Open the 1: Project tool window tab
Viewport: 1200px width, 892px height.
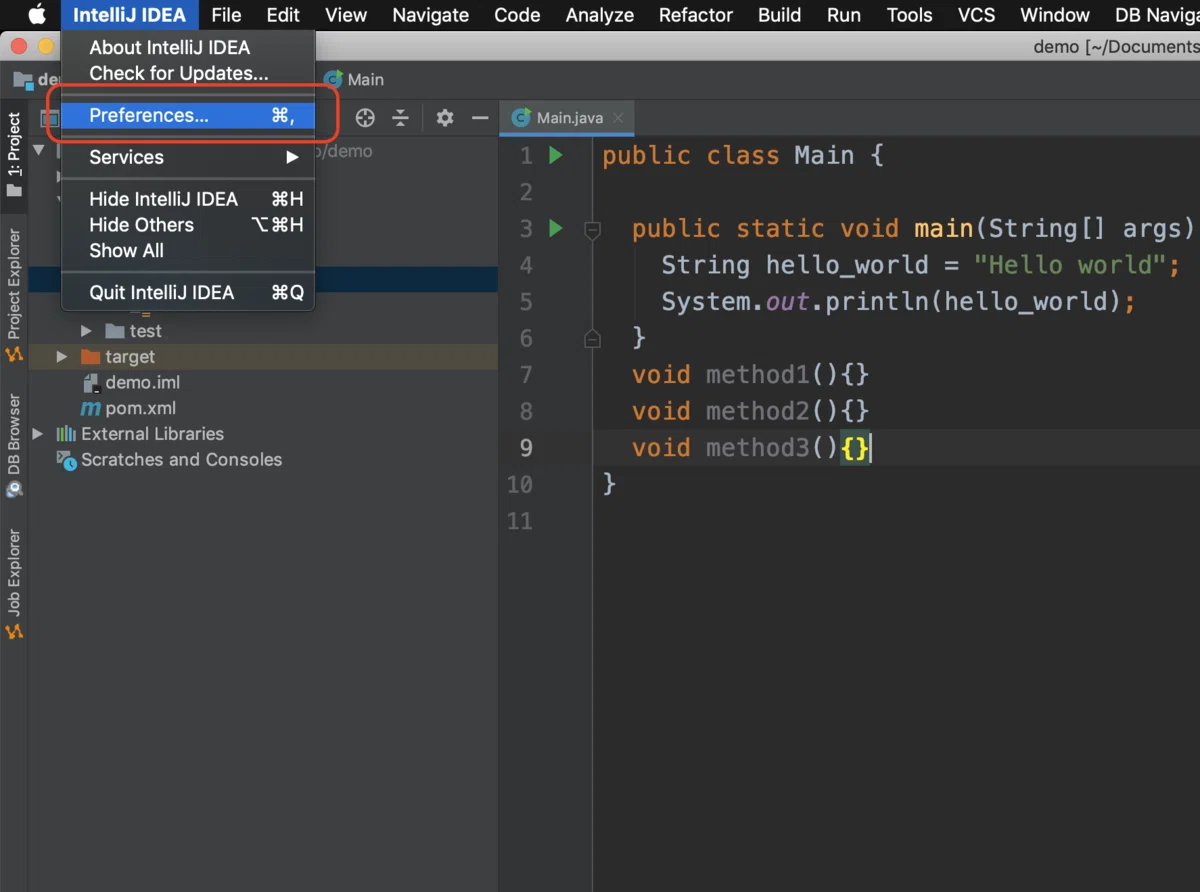click(14, 154)
